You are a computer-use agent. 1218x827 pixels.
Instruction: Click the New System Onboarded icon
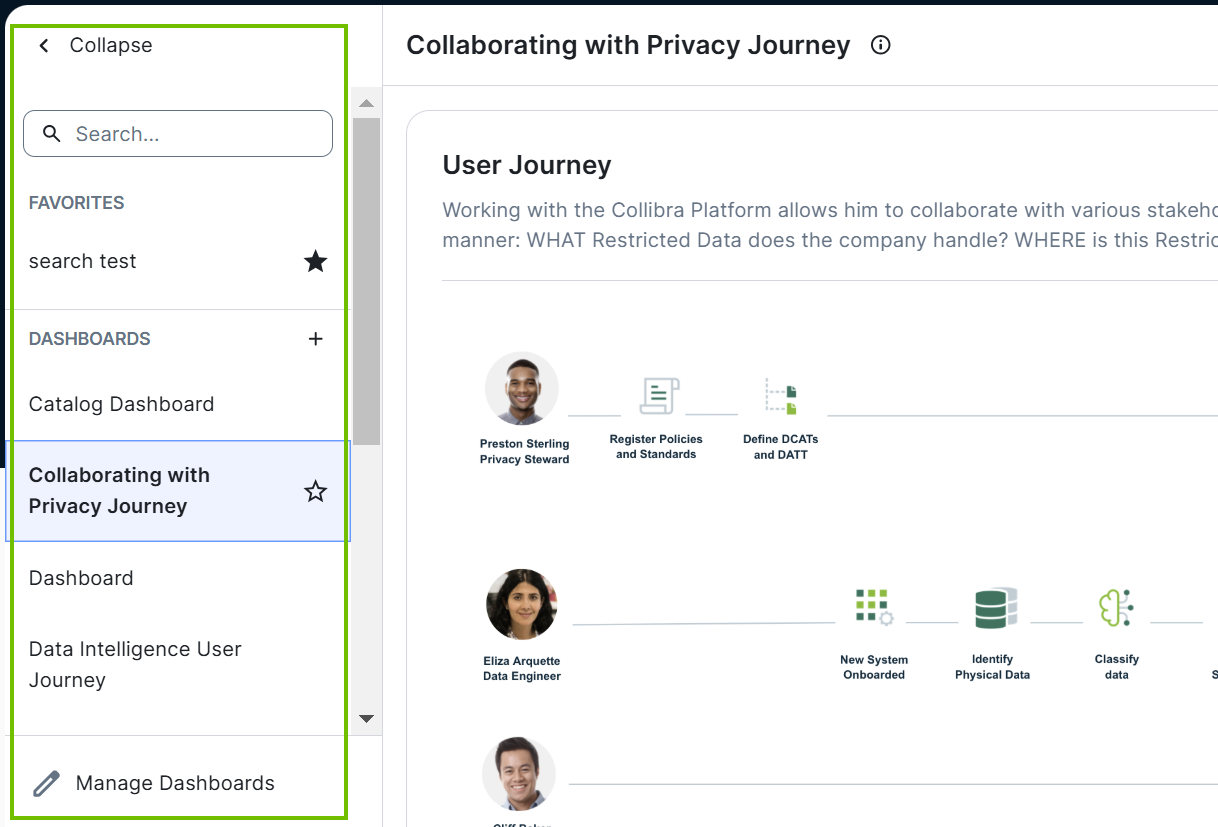point(873,607)
